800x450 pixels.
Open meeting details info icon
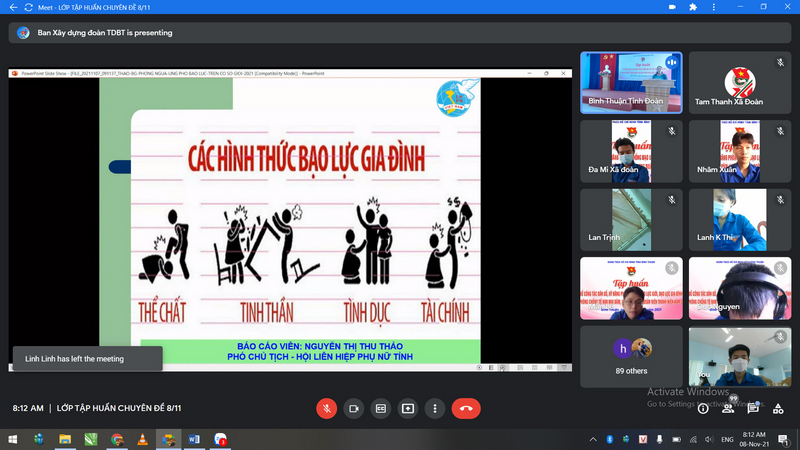point(703,408)
